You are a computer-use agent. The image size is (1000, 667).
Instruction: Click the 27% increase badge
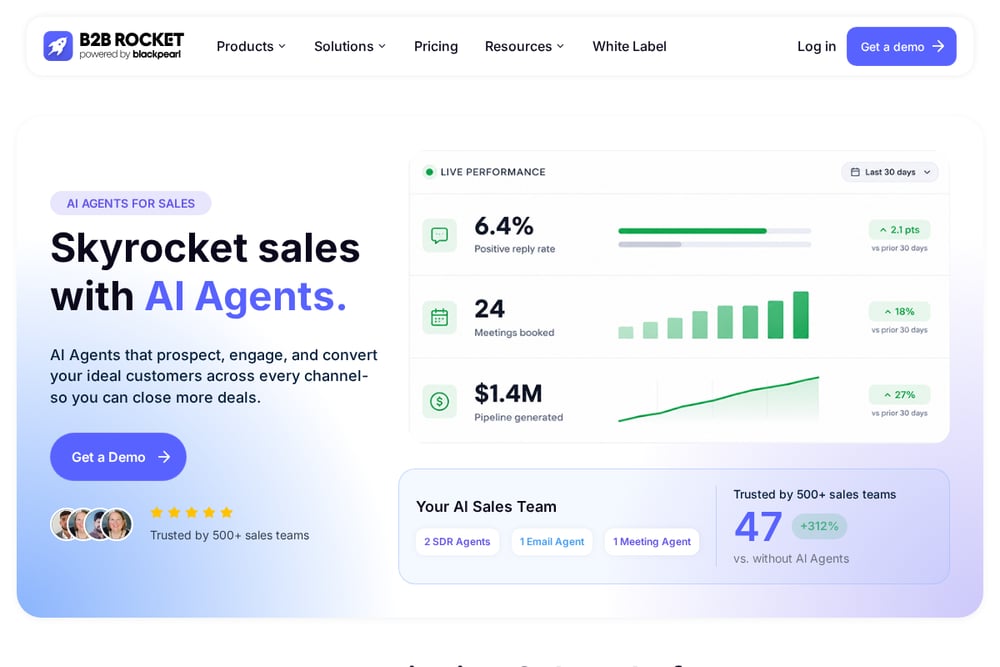[x=899, y=395]
